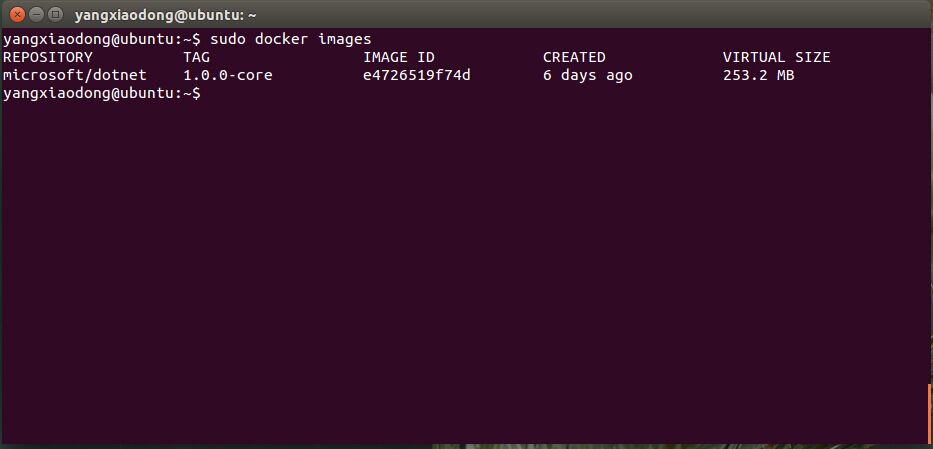Click the terminal scrollbar at right edge

[x=929, y=412]
